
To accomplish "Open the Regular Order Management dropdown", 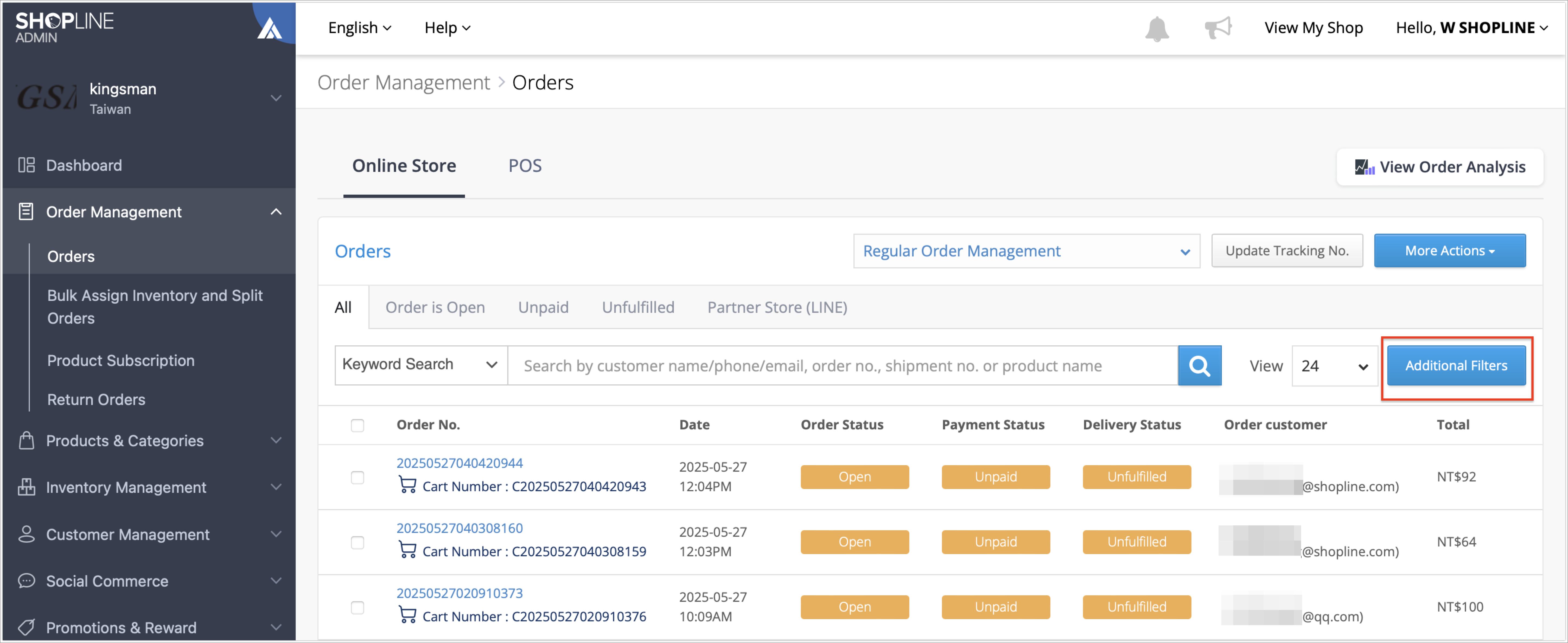I will point(1026,251).
